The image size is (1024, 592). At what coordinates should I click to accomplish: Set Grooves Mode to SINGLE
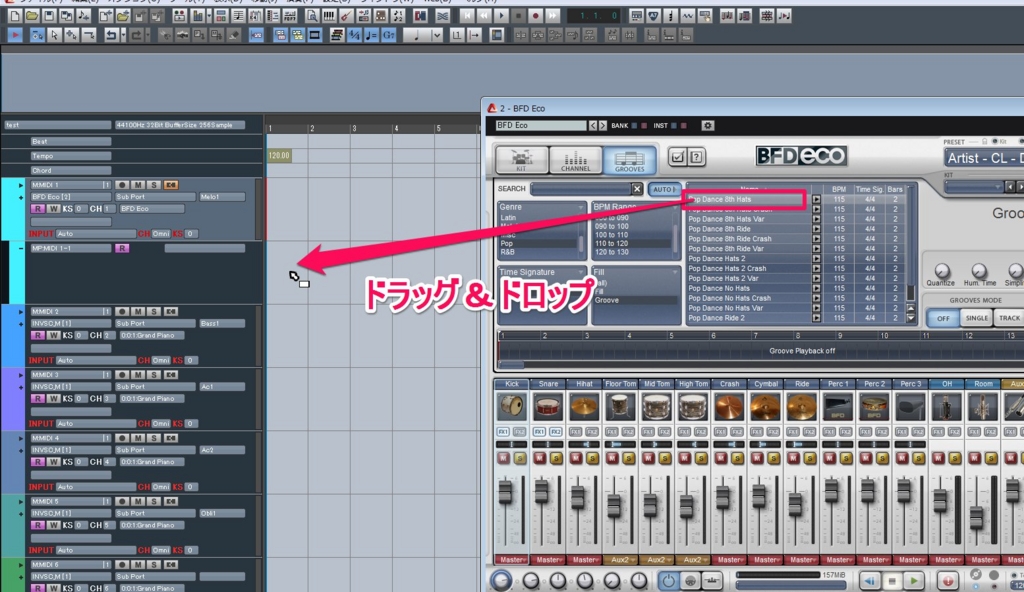(976, 318)
